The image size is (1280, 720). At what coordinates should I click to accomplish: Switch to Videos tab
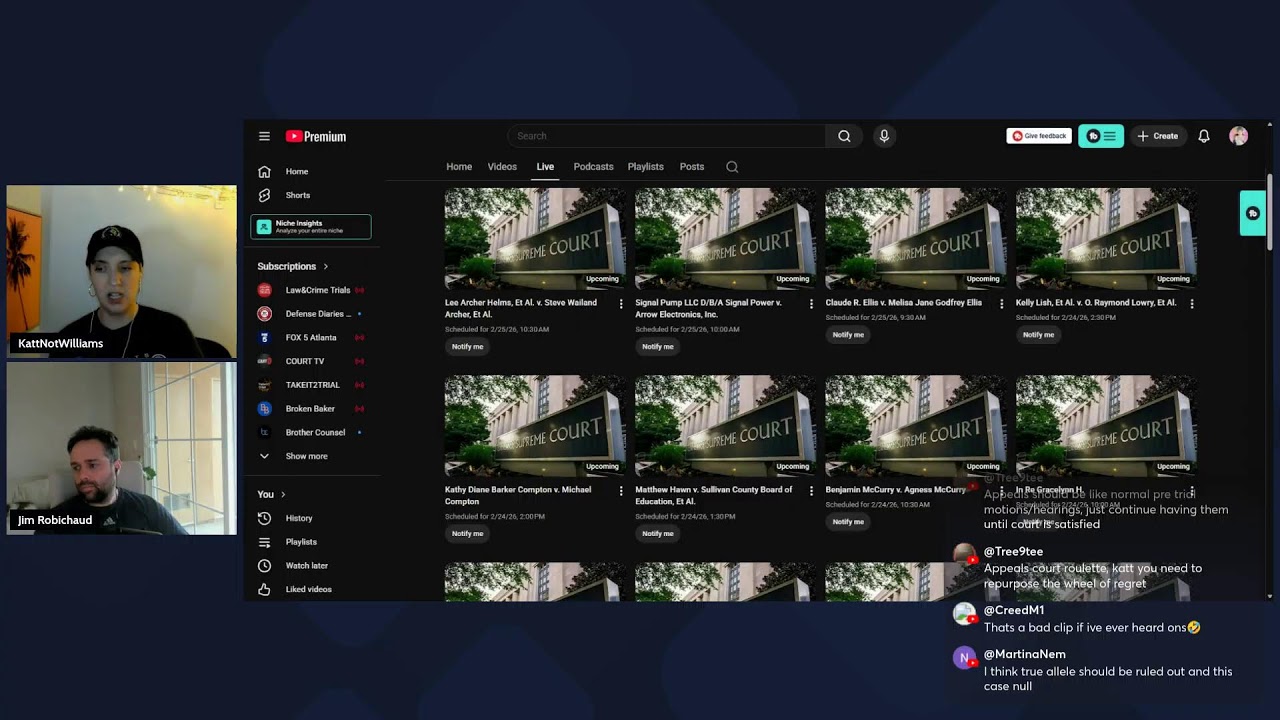pyautogui.click(x=502, y=167)
